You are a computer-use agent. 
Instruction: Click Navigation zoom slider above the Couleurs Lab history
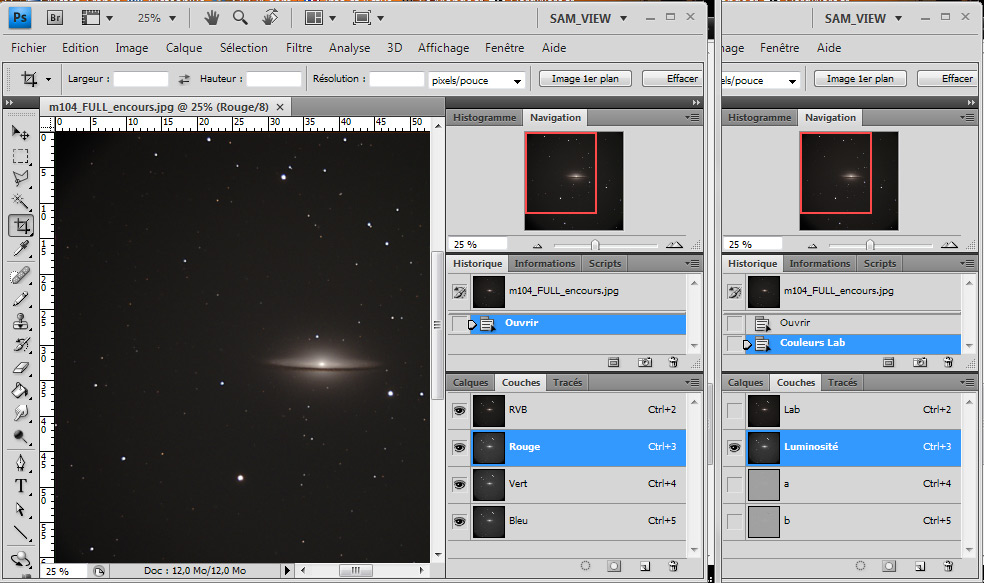tap(870, 244)
